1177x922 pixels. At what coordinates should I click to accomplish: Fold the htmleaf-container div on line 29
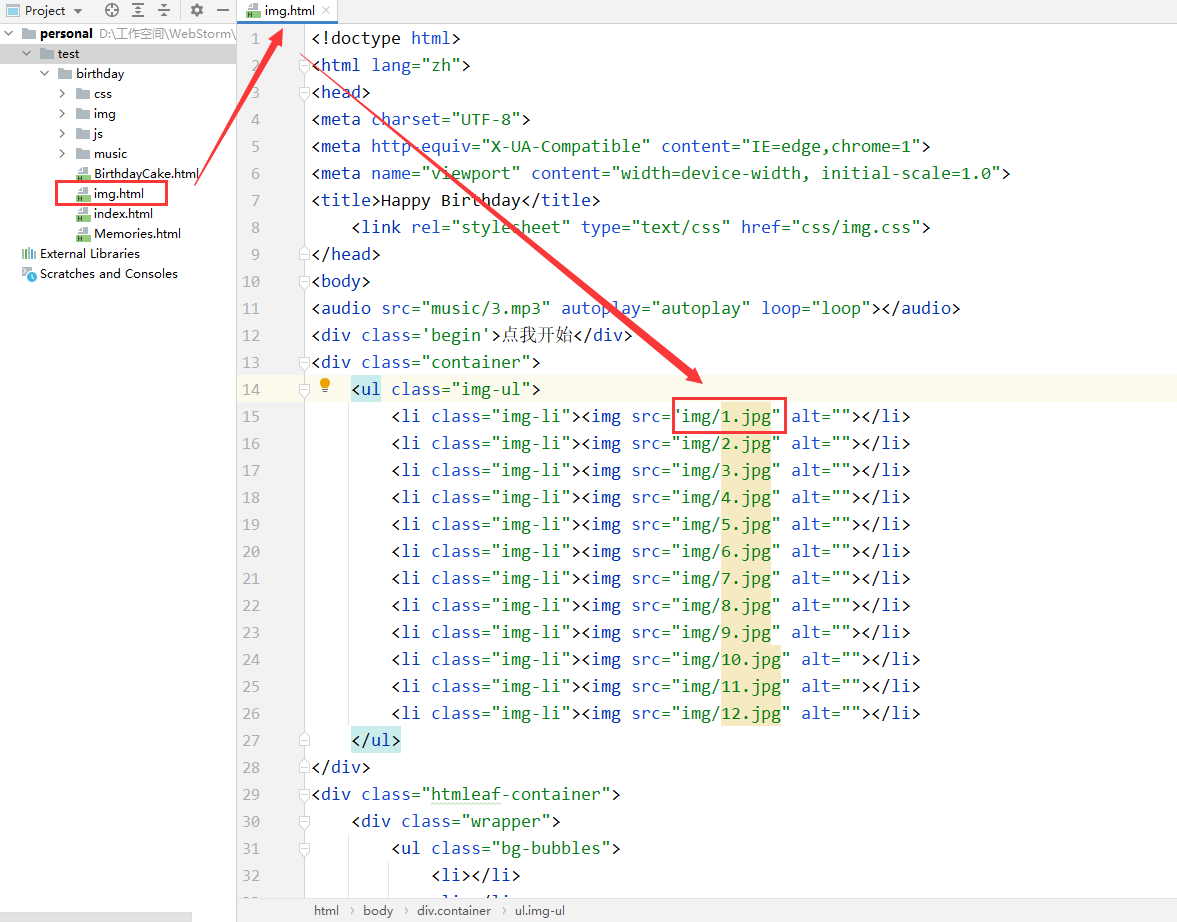304,794
